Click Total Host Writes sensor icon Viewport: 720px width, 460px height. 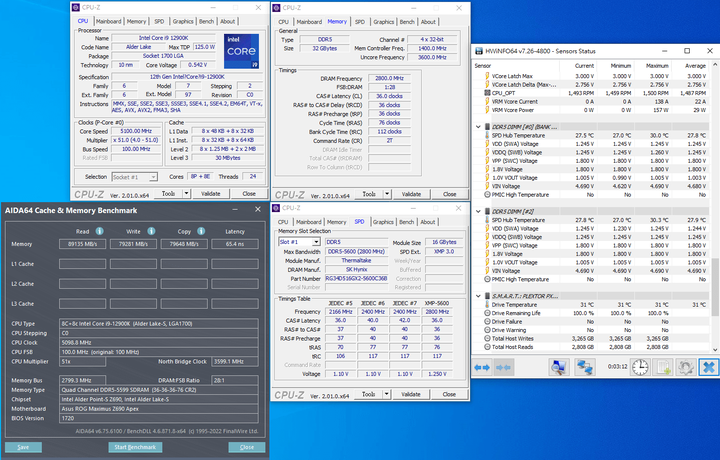tap(487, 338)
